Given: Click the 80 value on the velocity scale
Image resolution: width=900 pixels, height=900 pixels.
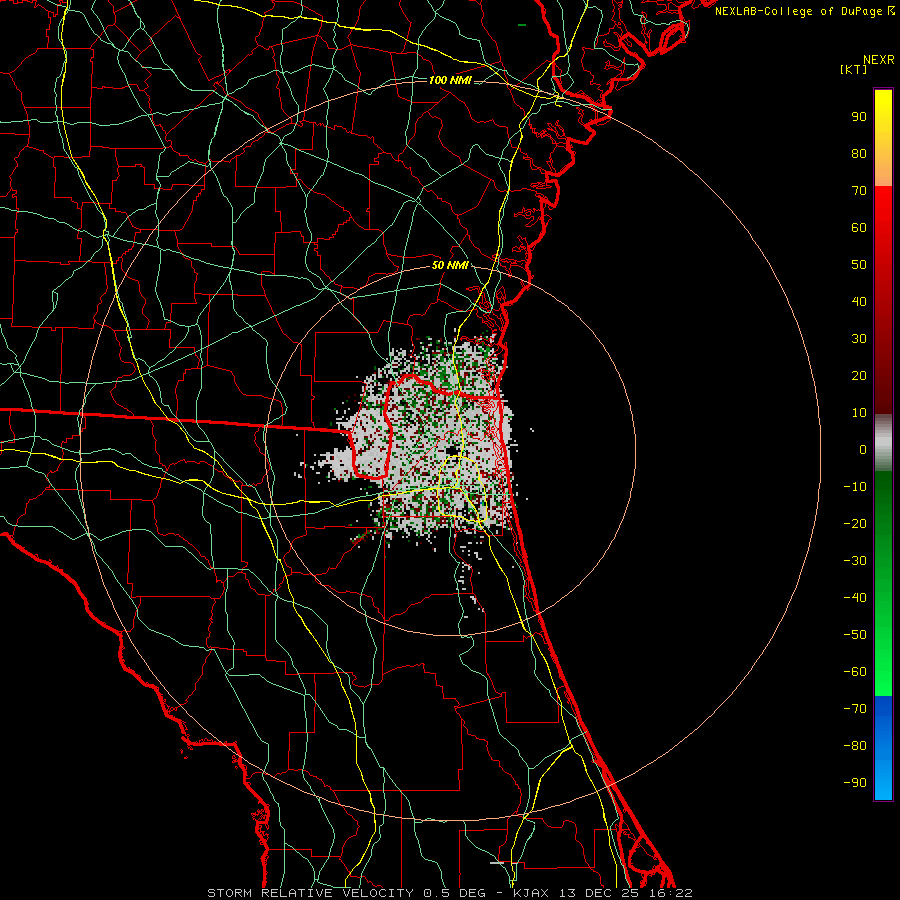Looking at the screenshot, I should point(859,154).
